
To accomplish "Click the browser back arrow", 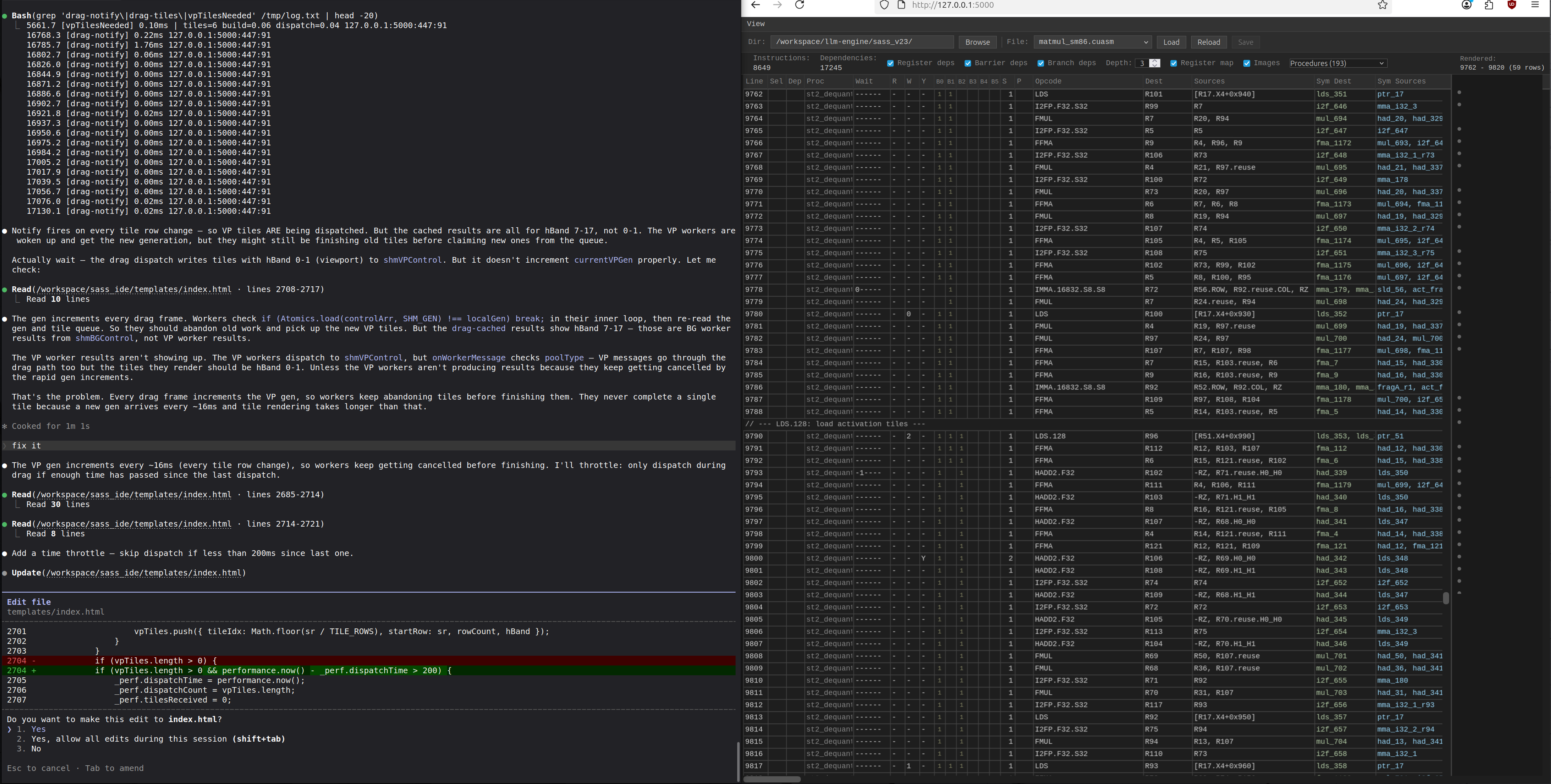I will tap(756, 5).
